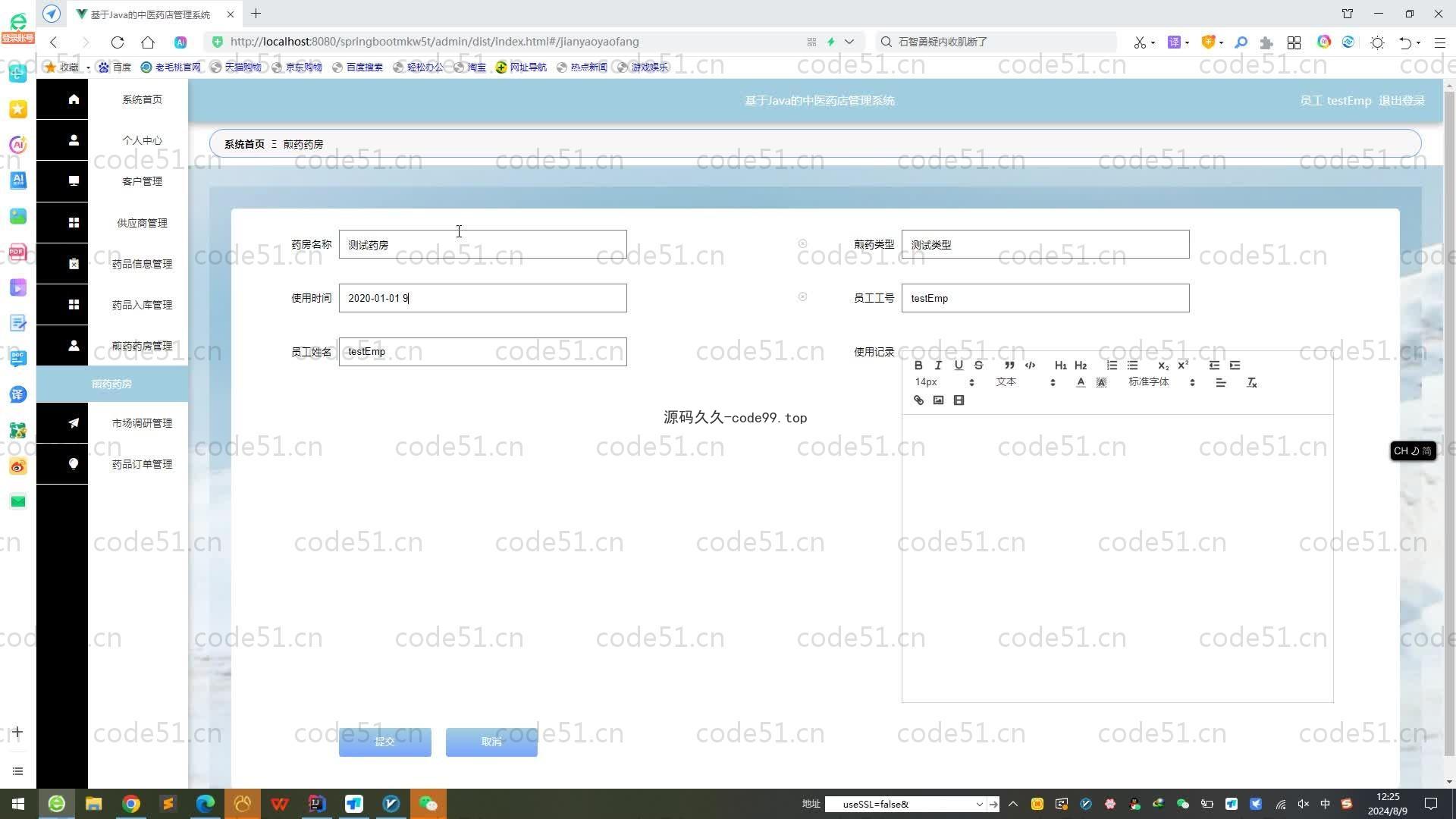Decrease indent in the editor
Viewport: 1456px width, 819px height.
pyautogui.click(x=1214, y=366)
